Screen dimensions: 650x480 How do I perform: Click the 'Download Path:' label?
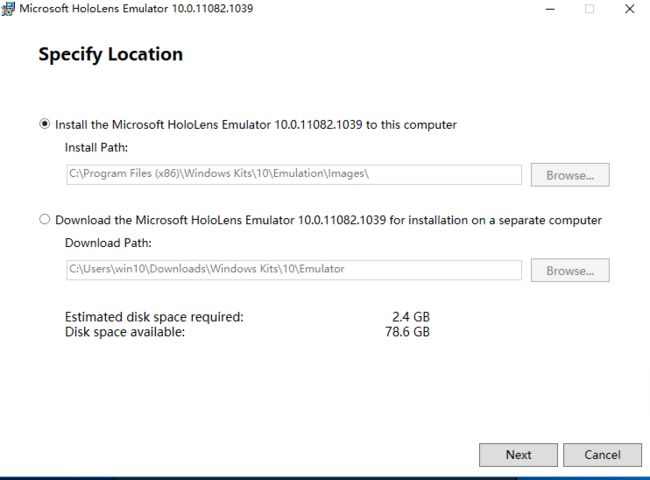tap(108, 243)
